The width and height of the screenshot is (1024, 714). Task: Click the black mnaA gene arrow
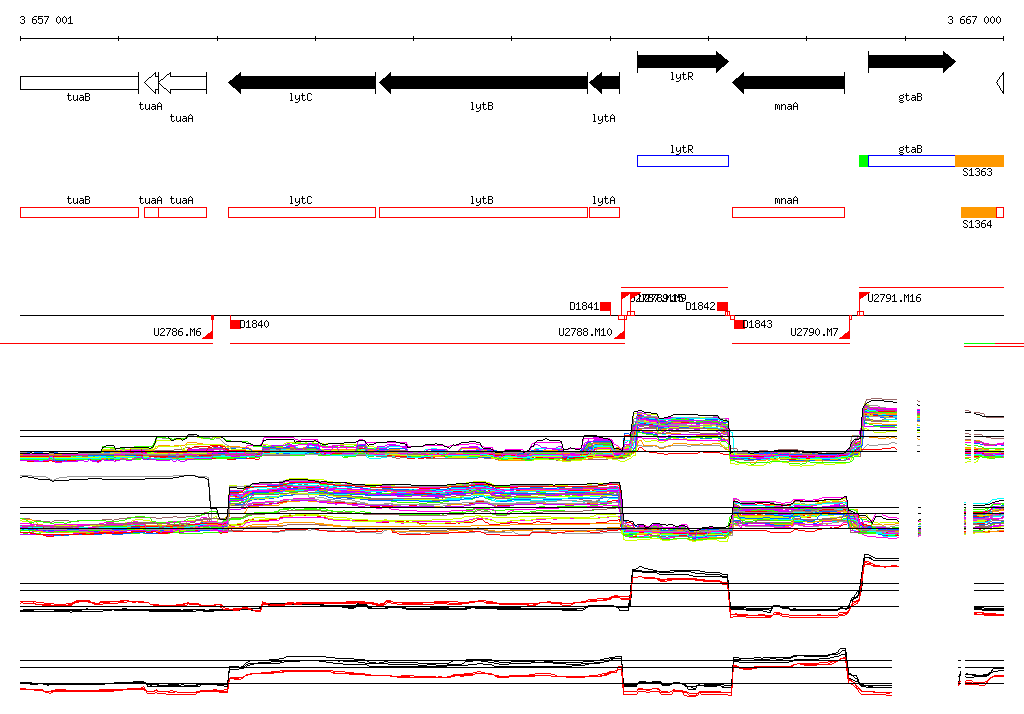point(788,82)
